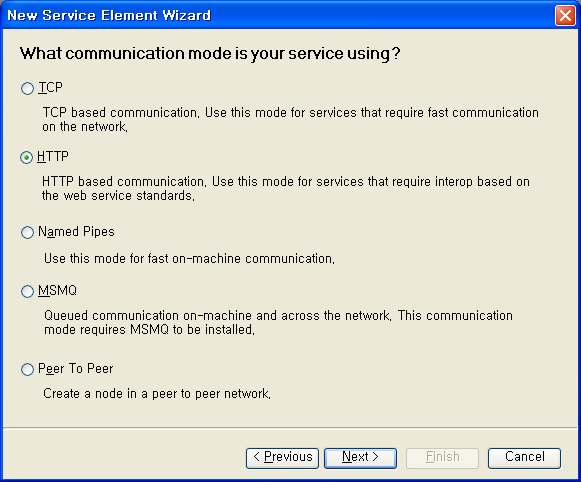This screenshot has width=581, height=482.
Task: Click the HTTP label text
Action: [x=53, y=157]
